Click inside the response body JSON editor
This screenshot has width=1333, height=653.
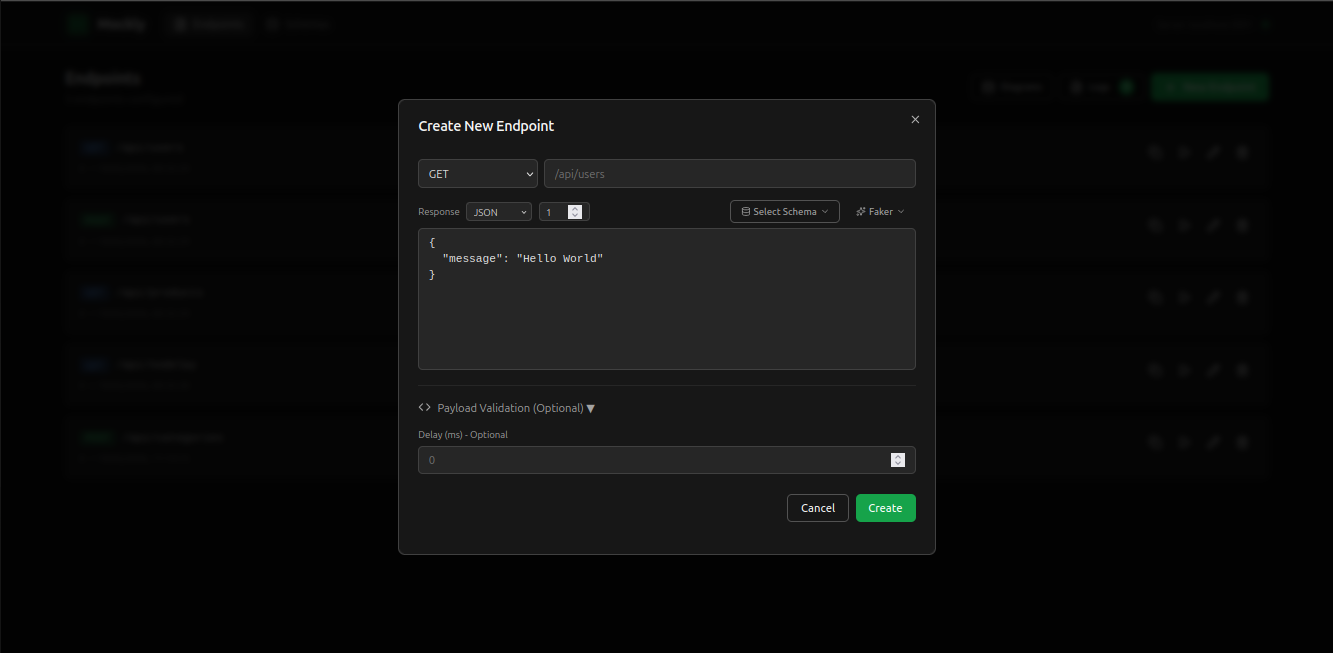tap(666, 310)
